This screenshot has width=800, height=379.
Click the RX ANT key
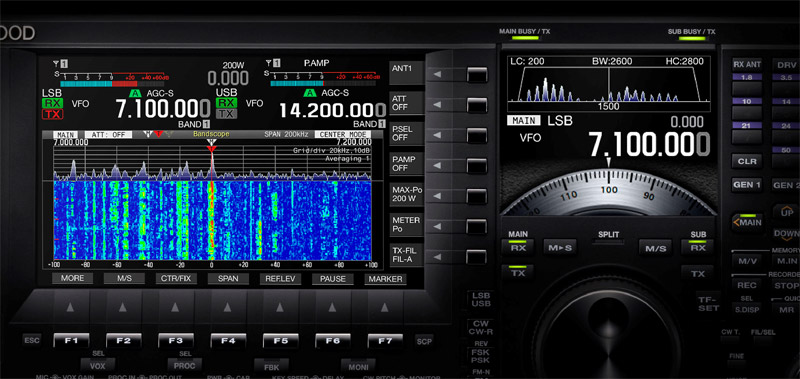(747, 64)
